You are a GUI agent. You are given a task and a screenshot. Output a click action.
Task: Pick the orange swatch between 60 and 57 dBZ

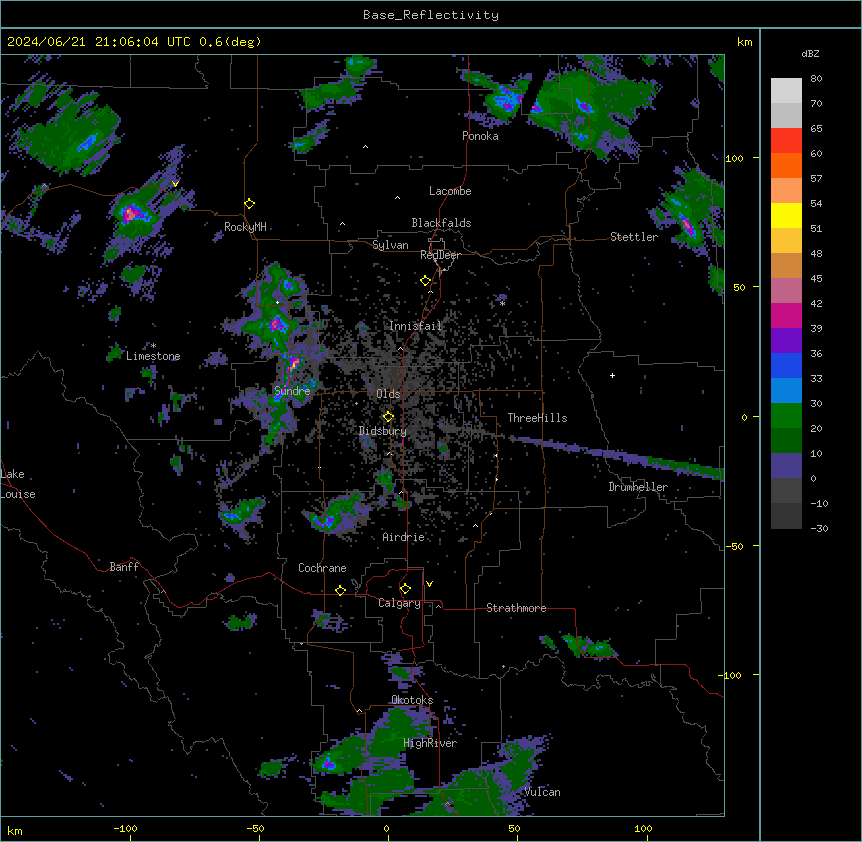click(786, 165)
